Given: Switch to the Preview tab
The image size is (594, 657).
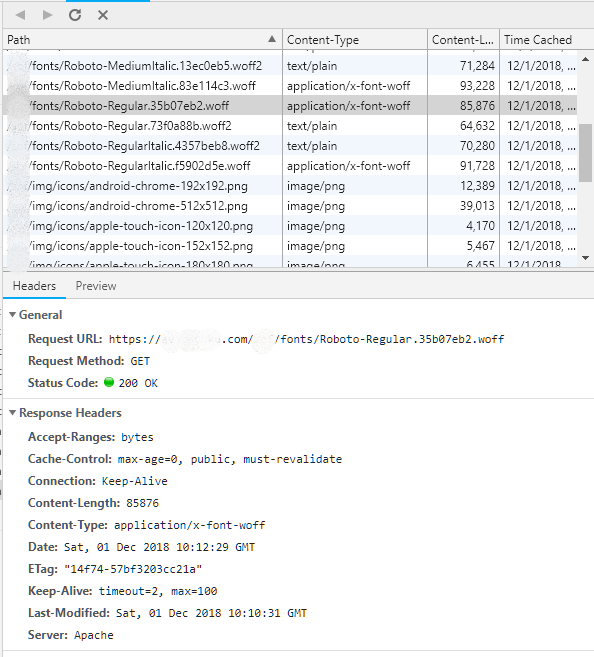Looking at the screenshot, I should tap(96, 286).
